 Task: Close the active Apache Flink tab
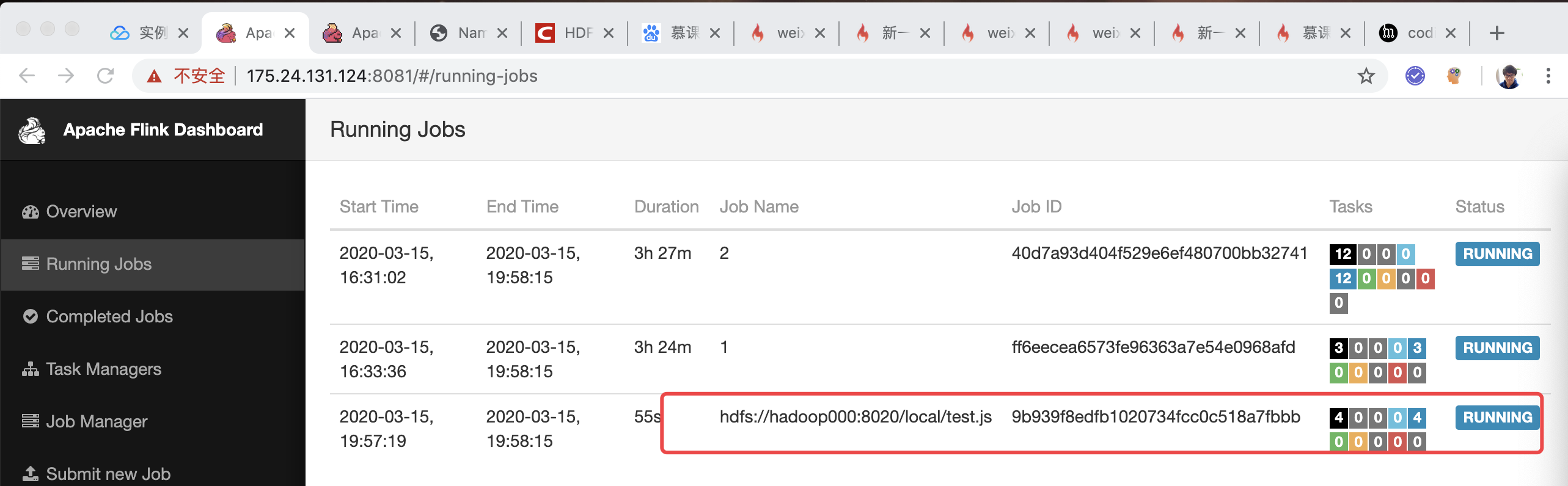pos(290,33)
